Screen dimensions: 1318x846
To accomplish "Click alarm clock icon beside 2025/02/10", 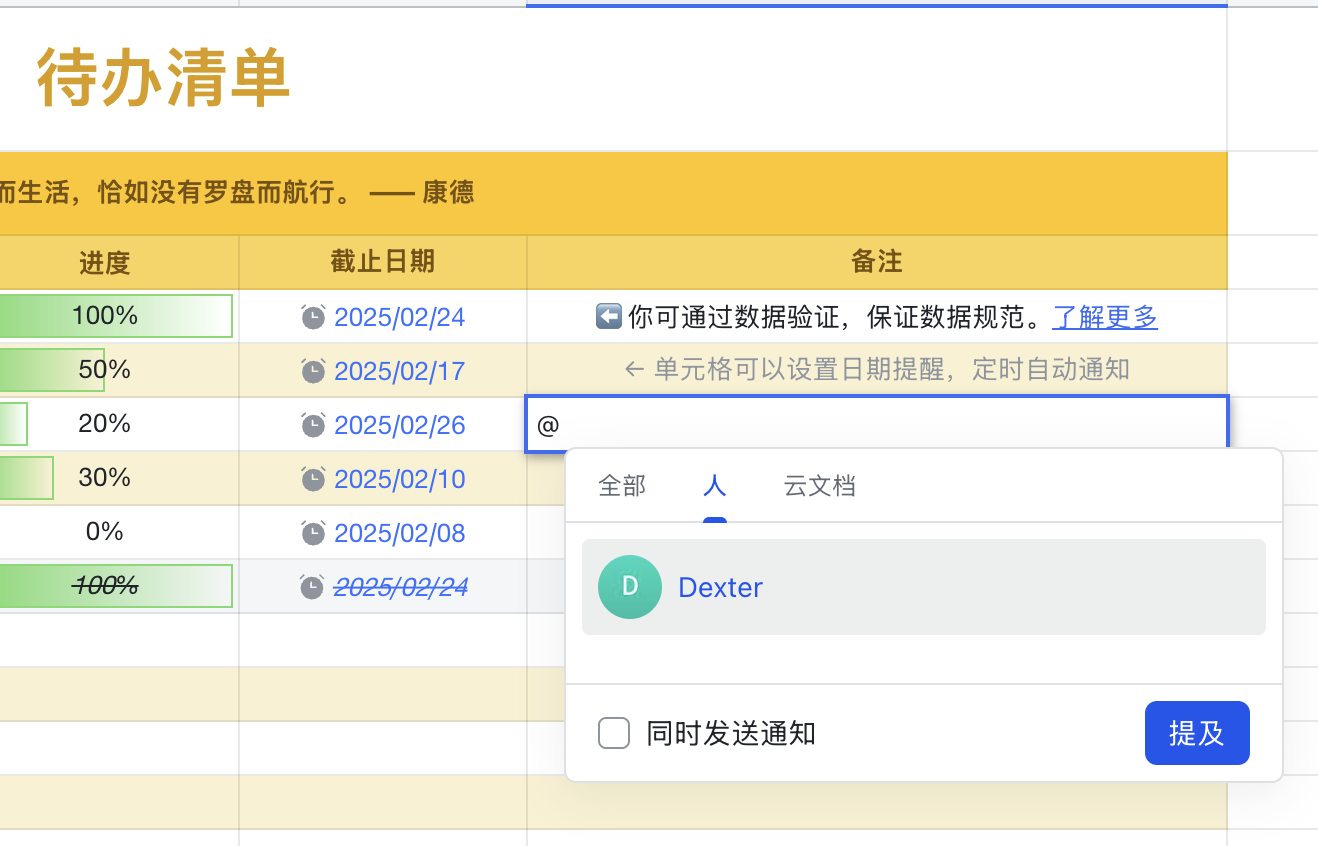I will pos(313,479).
